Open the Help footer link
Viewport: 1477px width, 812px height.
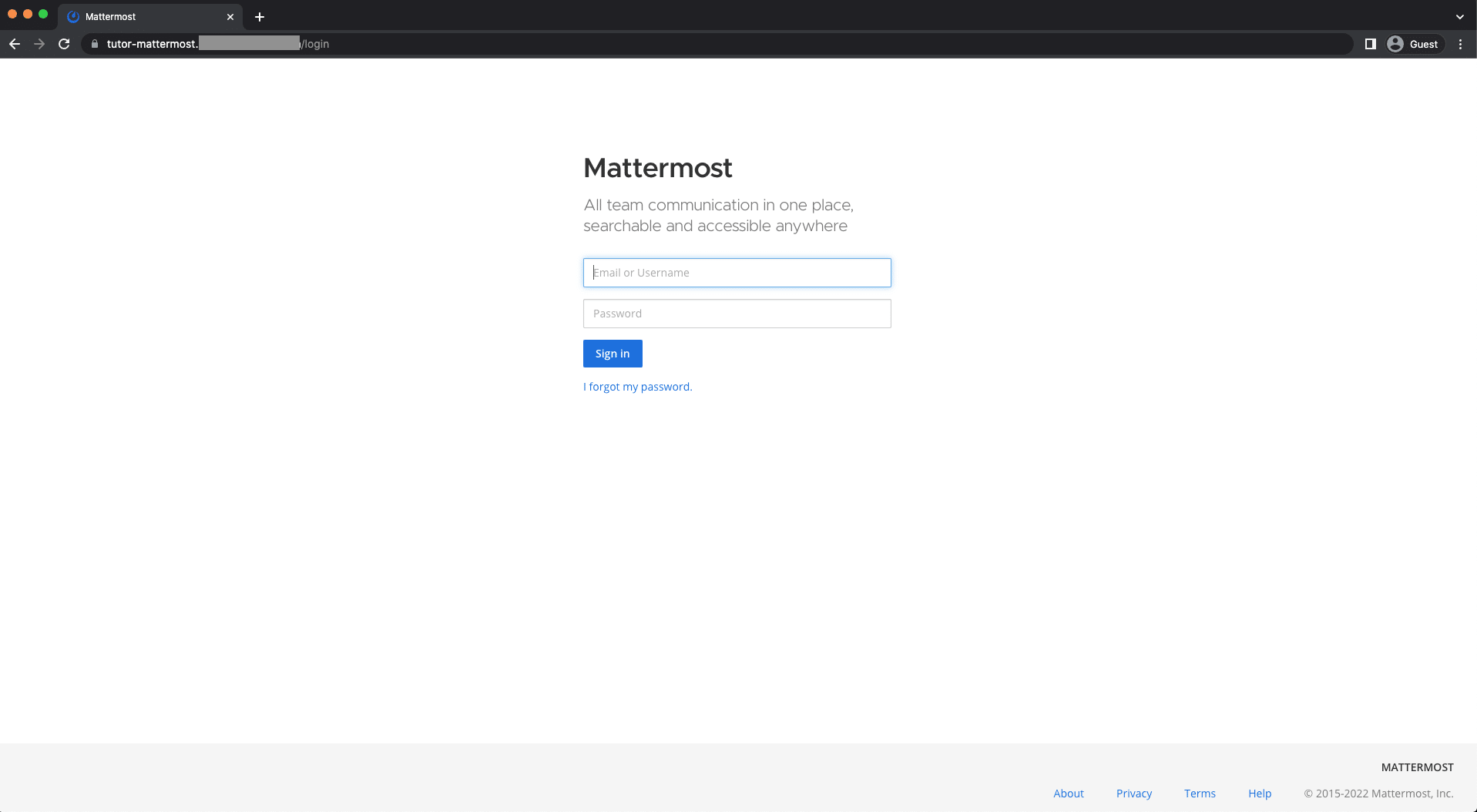1260,794
